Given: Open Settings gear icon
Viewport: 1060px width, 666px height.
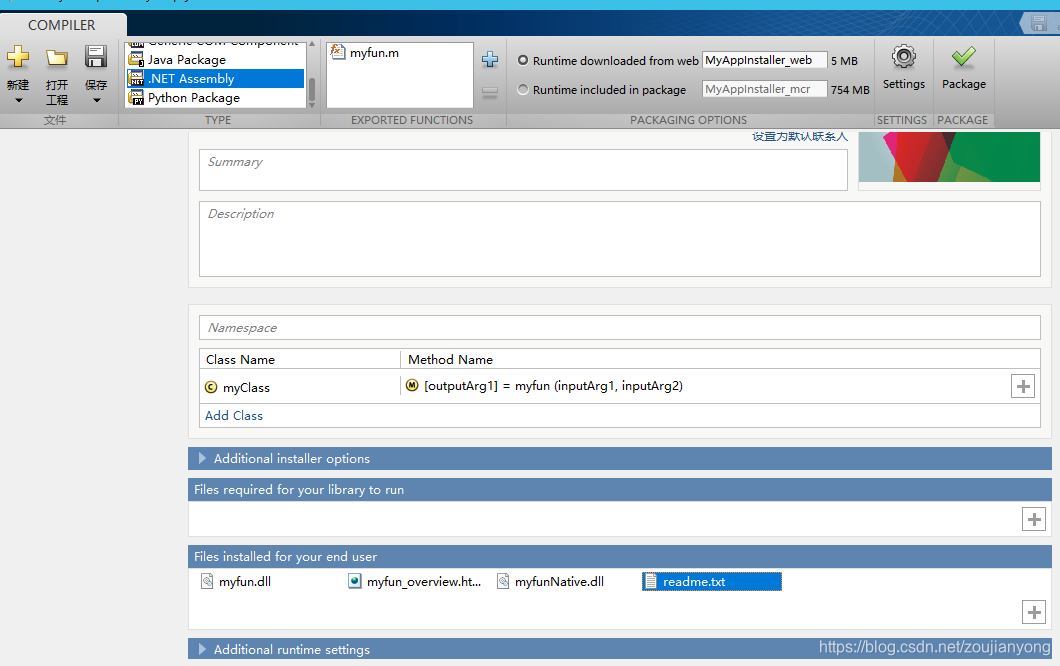Looking at the screenshot, I should click(x=903, y=57).
